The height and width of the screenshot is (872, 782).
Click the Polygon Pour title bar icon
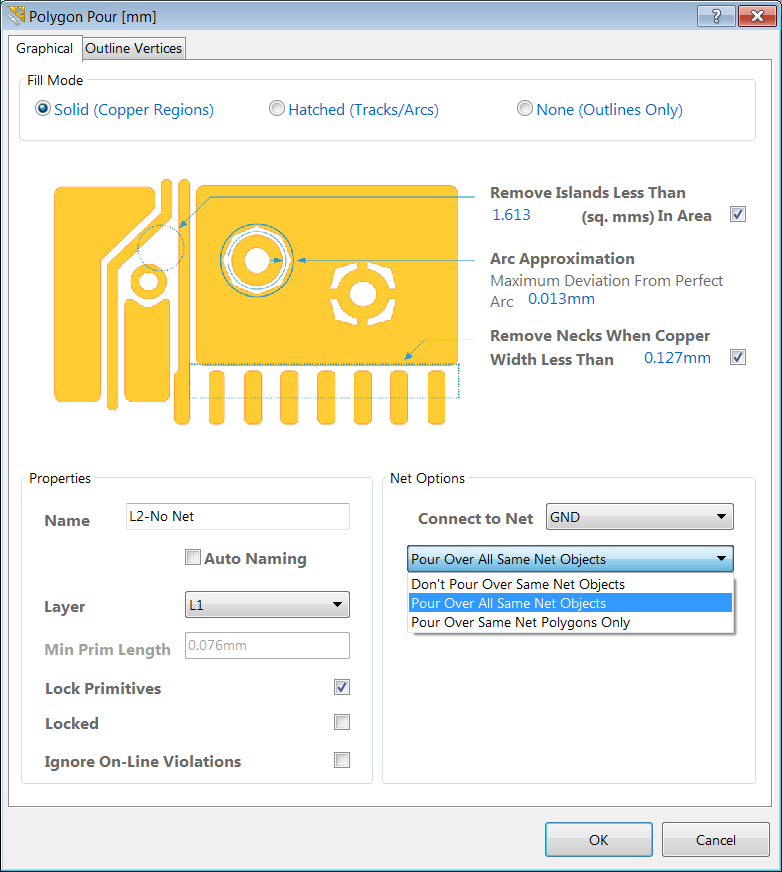click(x=17, y=17)
